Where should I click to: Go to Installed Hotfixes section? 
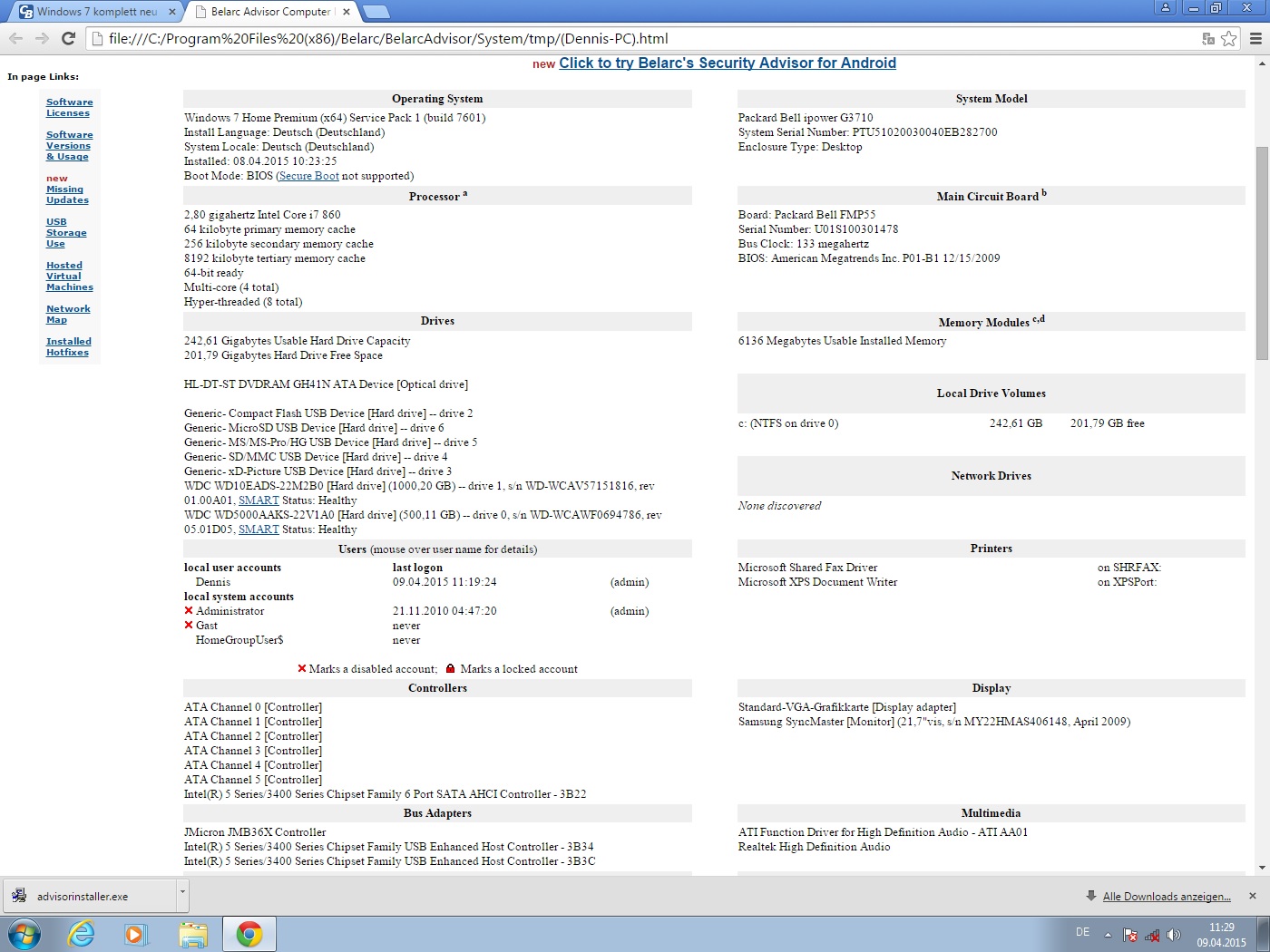point(68,347)
